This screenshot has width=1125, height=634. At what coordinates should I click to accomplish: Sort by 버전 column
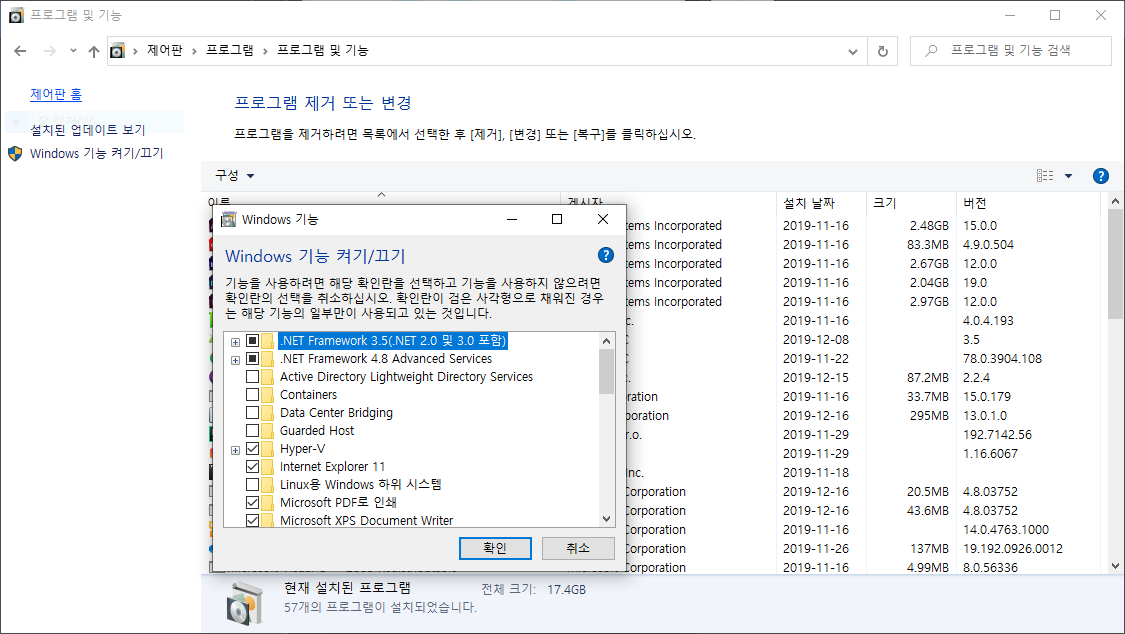click(1027, 203)
